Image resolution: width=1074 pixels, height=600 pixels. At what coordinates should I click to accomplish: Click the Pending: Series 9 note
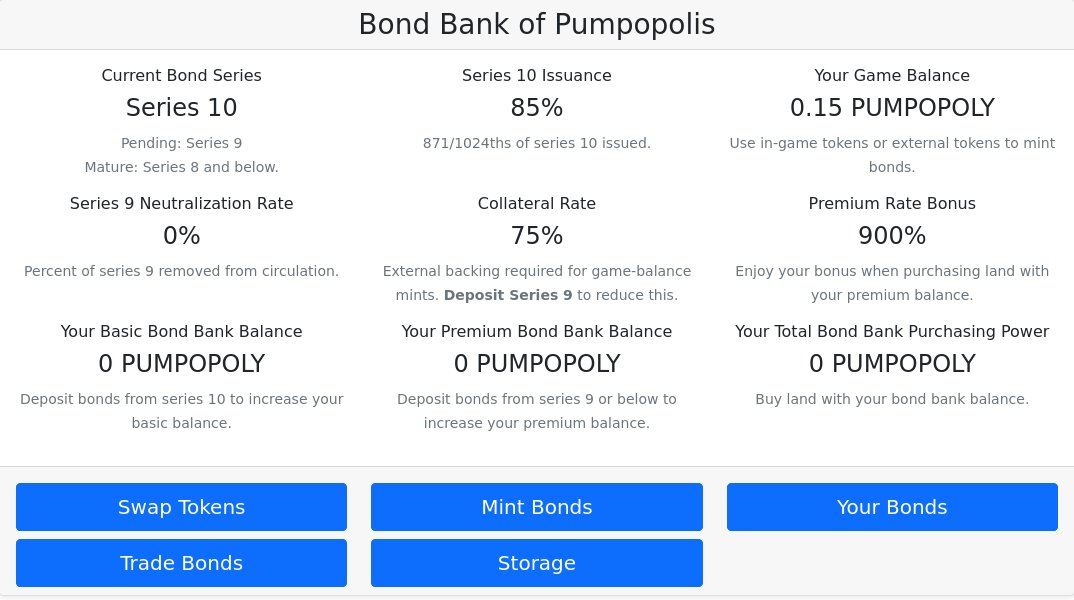pos(182,143)
